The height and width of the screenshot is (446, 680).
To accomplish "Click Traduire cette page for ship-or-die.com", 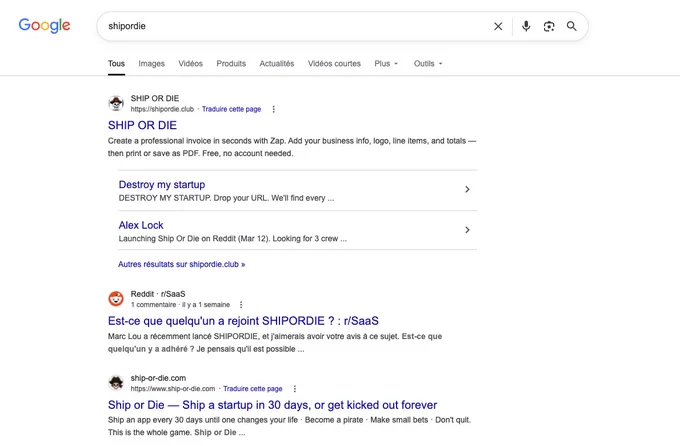I will pos(252,389).
